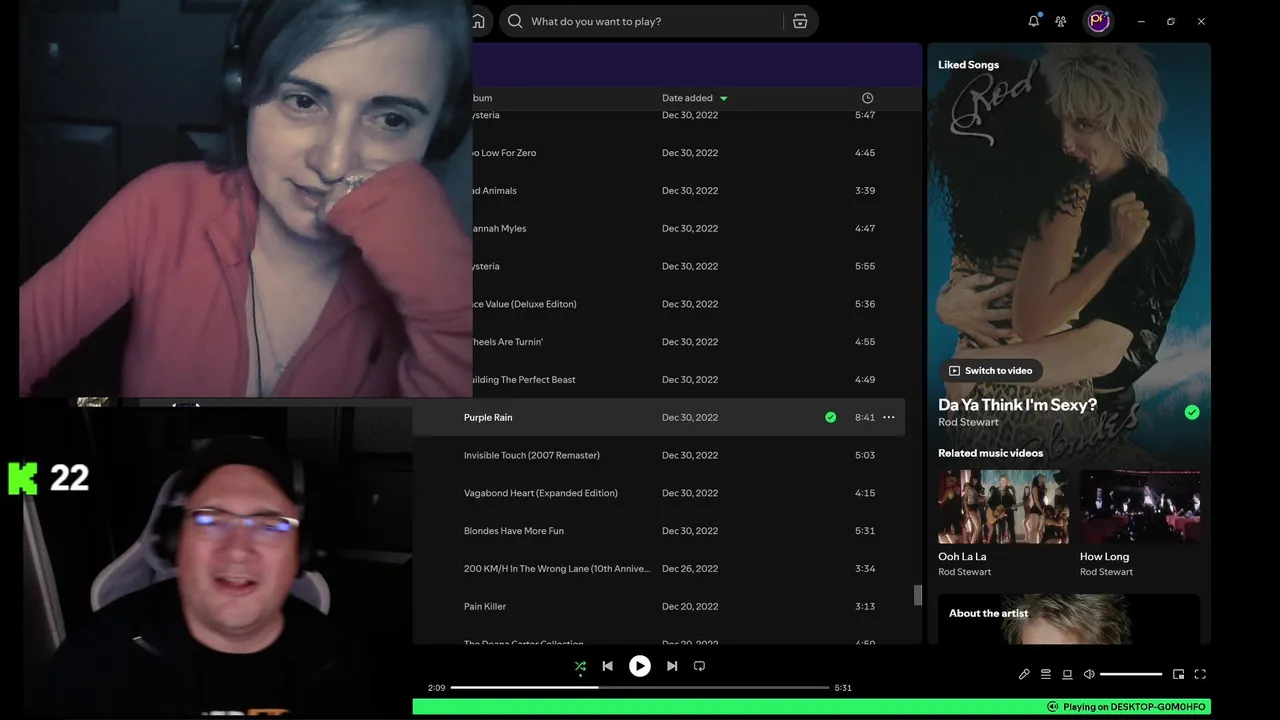The width and height of the screenshot is (1280, 720).
Task: Click the track list scrollbar thumb
Action: tap(918, 595)
